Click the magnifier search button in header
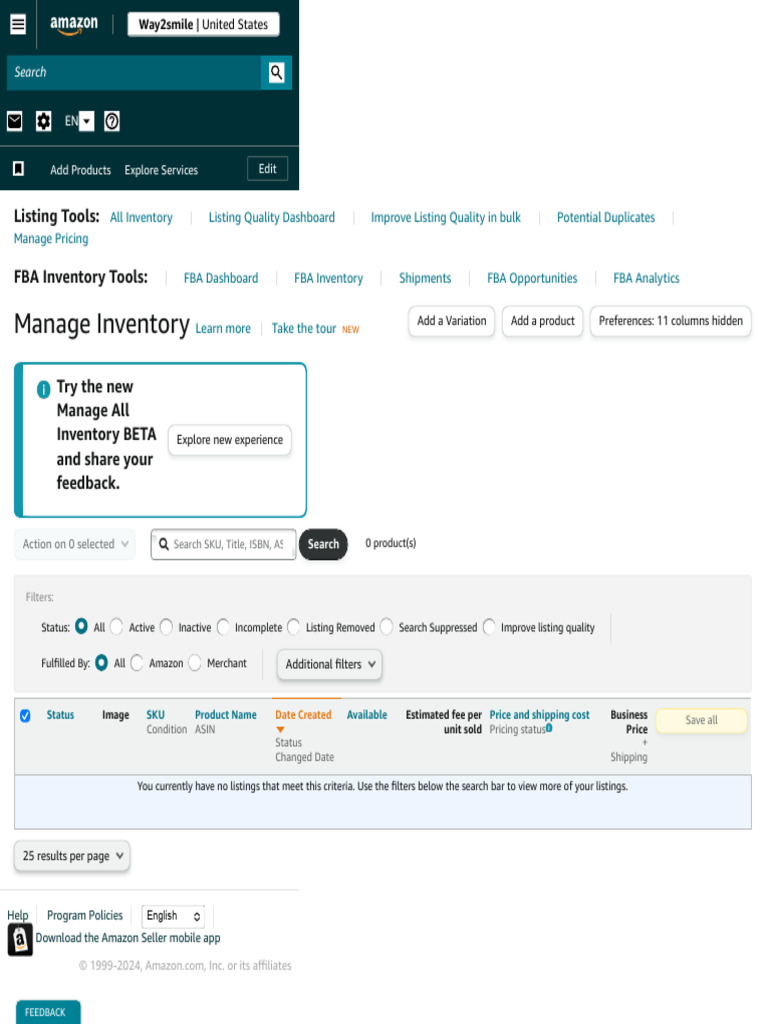 (276, 72)
